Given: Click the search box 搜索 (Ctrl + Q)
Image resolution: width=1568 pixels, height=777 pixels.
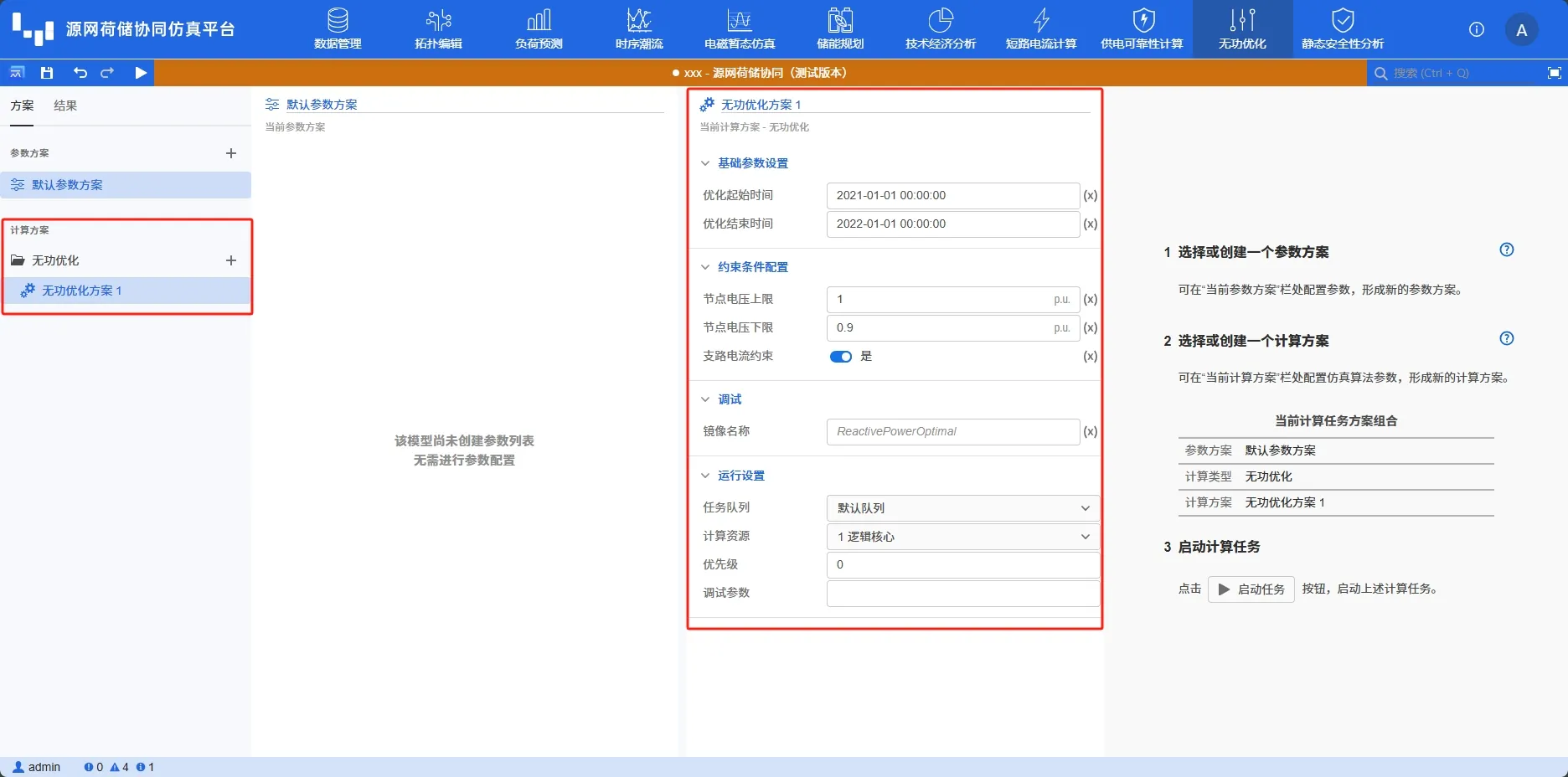Looking at the screenshot, I should click(1454, 73).
